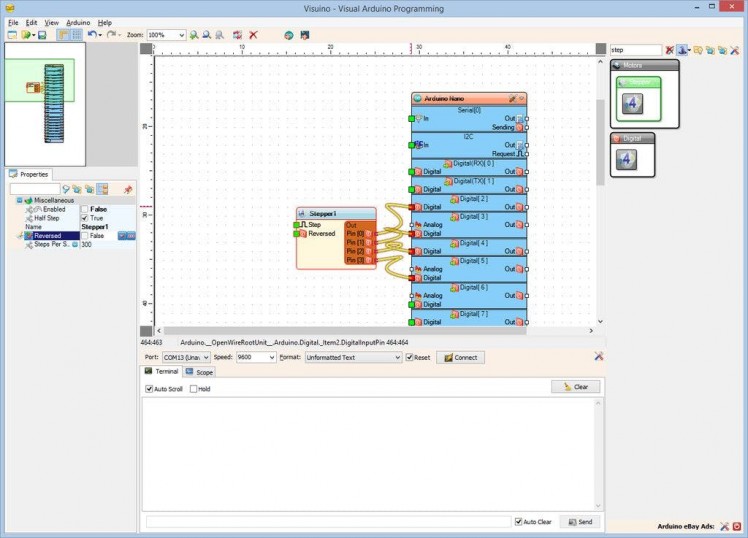Open the Zoom percentage dropdown

[x=181, y=35]
